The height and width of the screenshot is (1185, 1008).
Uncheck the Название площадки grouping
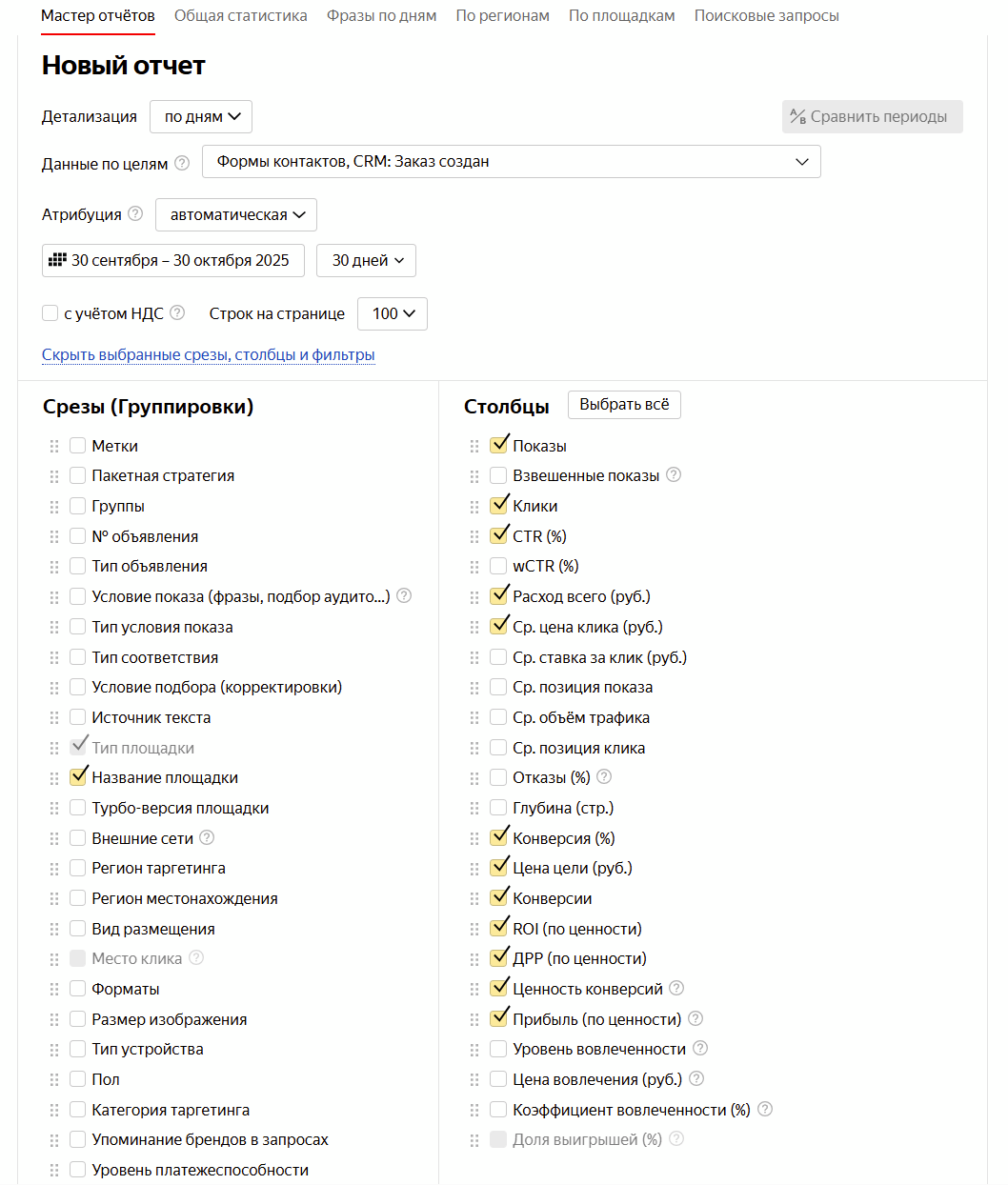pos(78,777)
